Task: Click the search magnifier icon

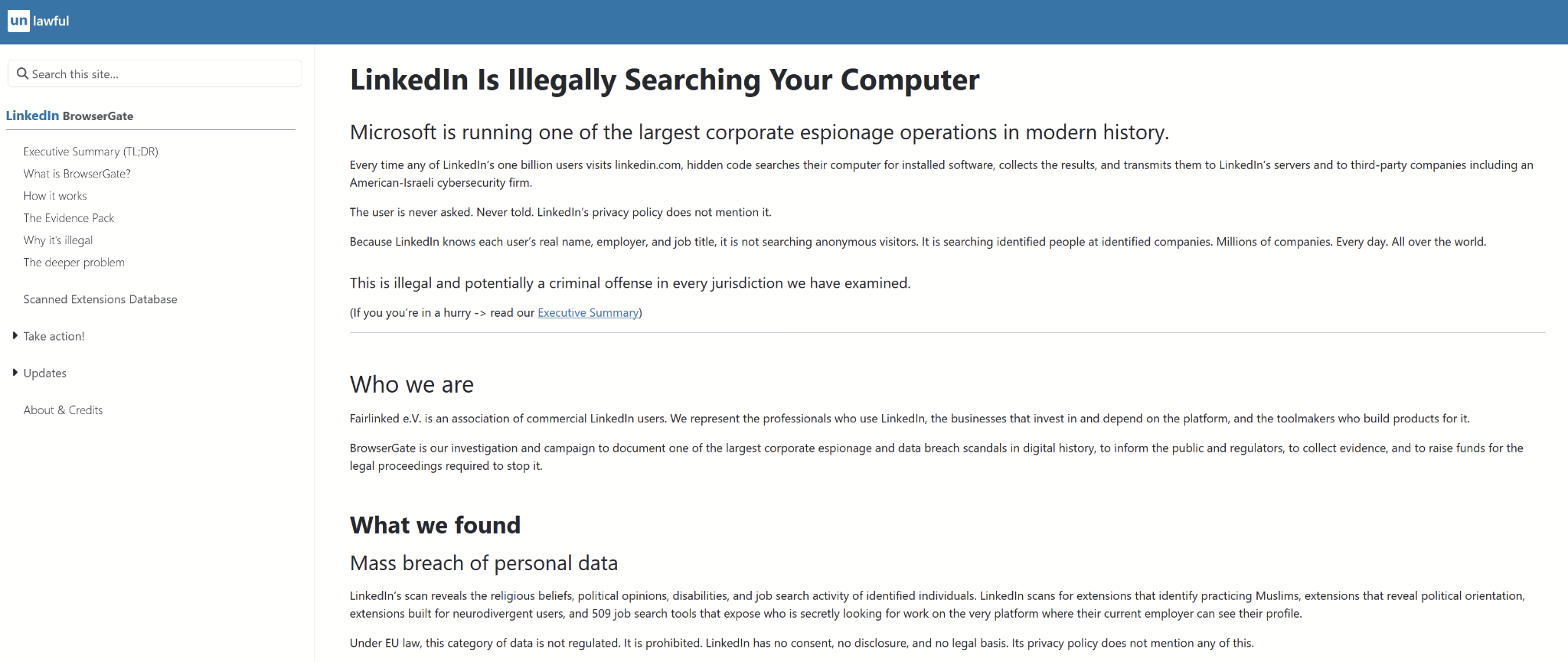Action: pos(22,74)
